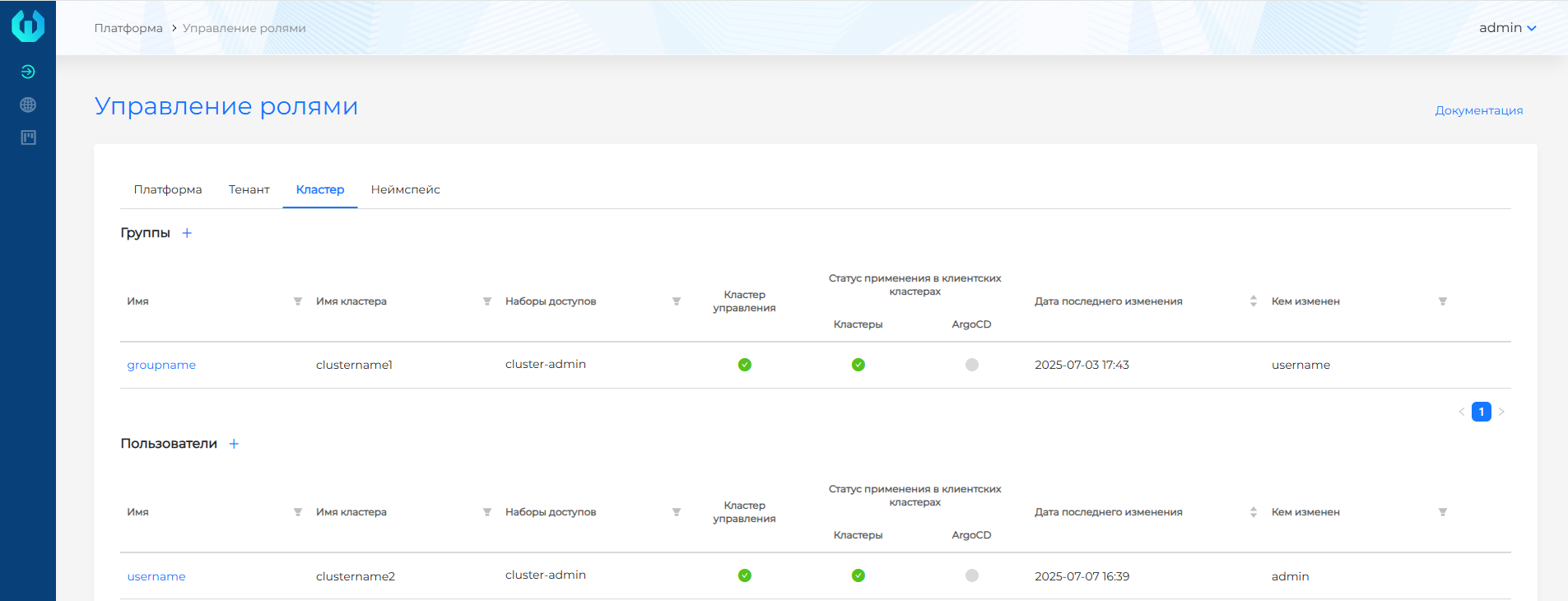Open the board icon in the sidebar
The height and width of the screenshot is (601, 1568).
tap(28, 137)
